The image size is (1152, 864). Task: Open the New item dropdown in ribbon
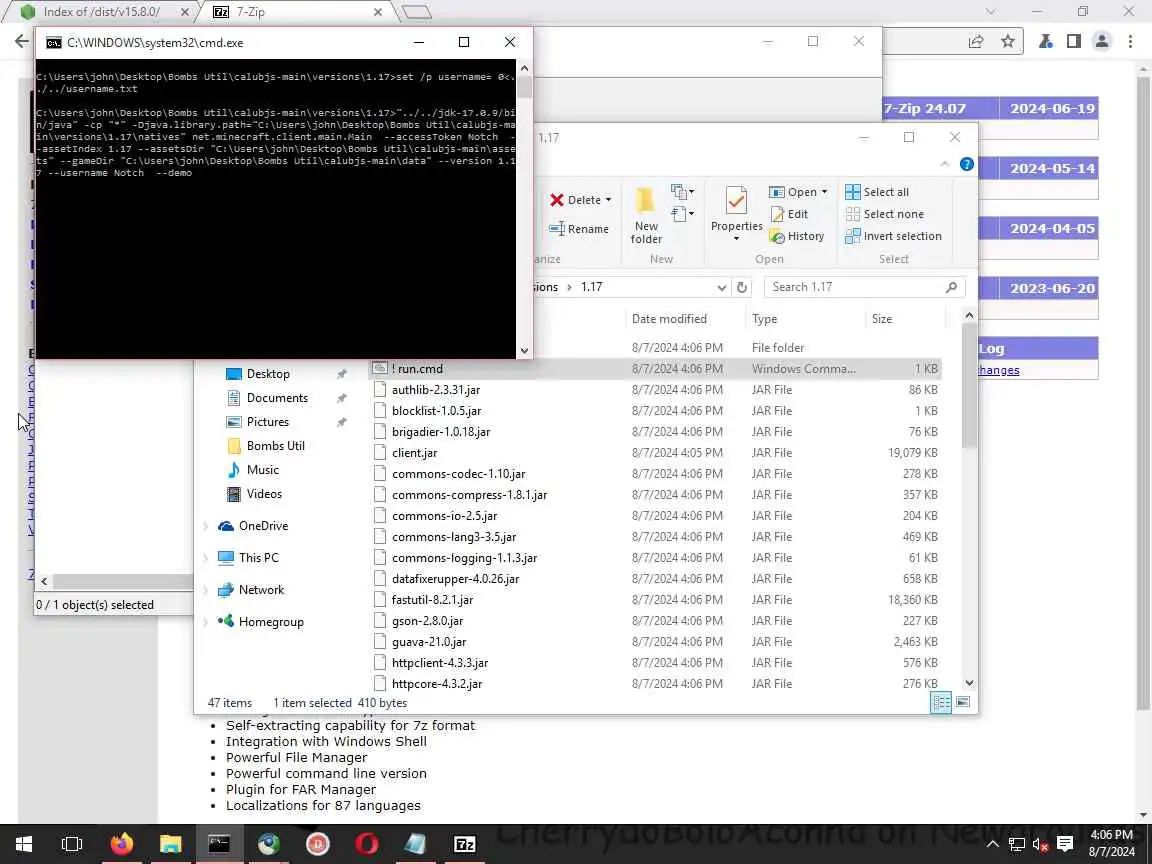click(x=683, y=192)
